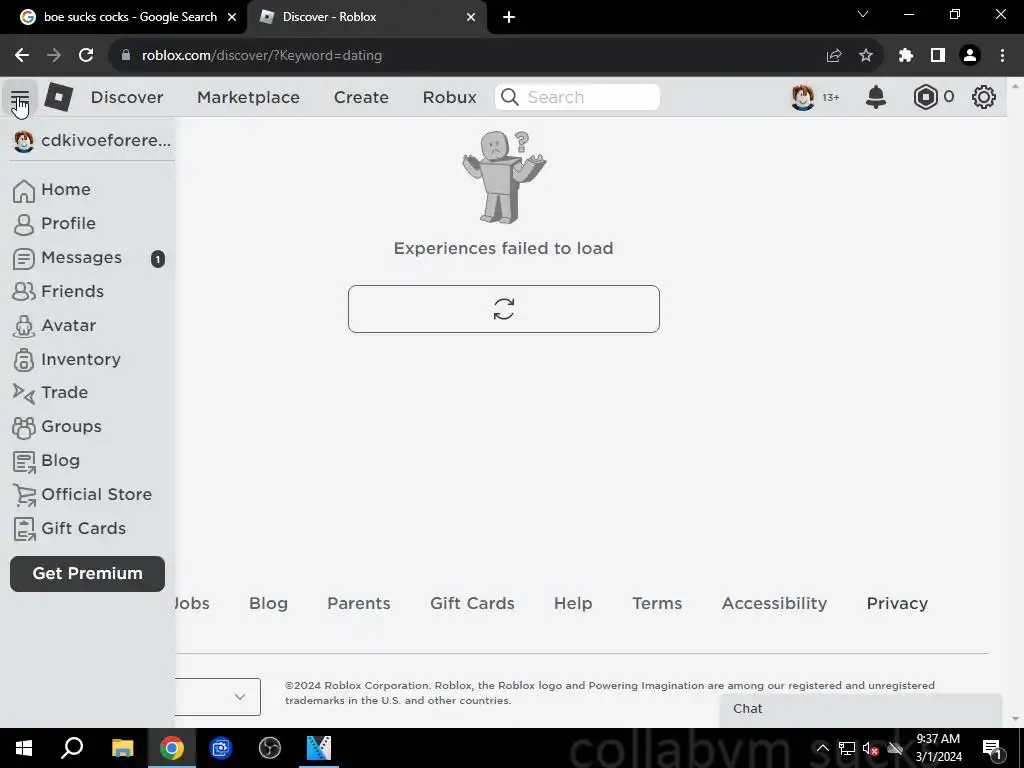Click the search magnifier icon
1024x768 pixels.
[510, 97]
